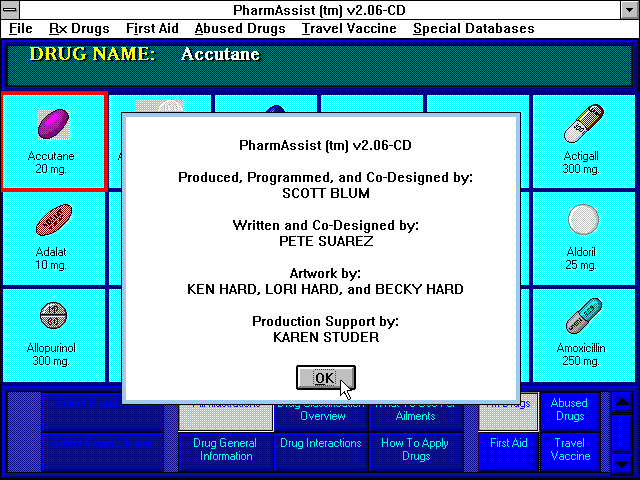The image size is (640, 480).
Task: Pick the white Aldoril 25 mg tablet
Action: [583, 220]
